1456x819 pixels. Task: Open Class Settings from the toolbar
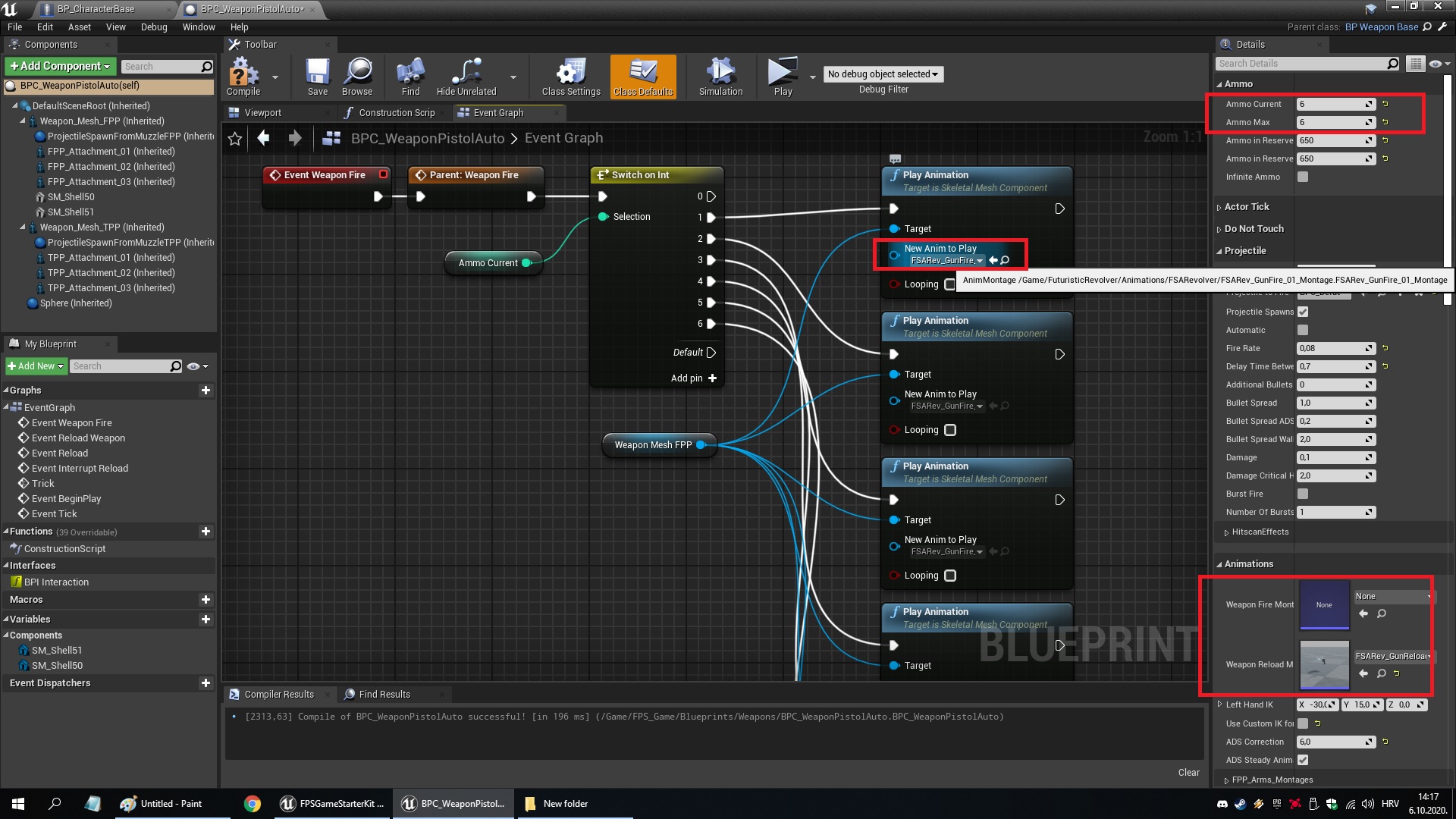(570, 76)
